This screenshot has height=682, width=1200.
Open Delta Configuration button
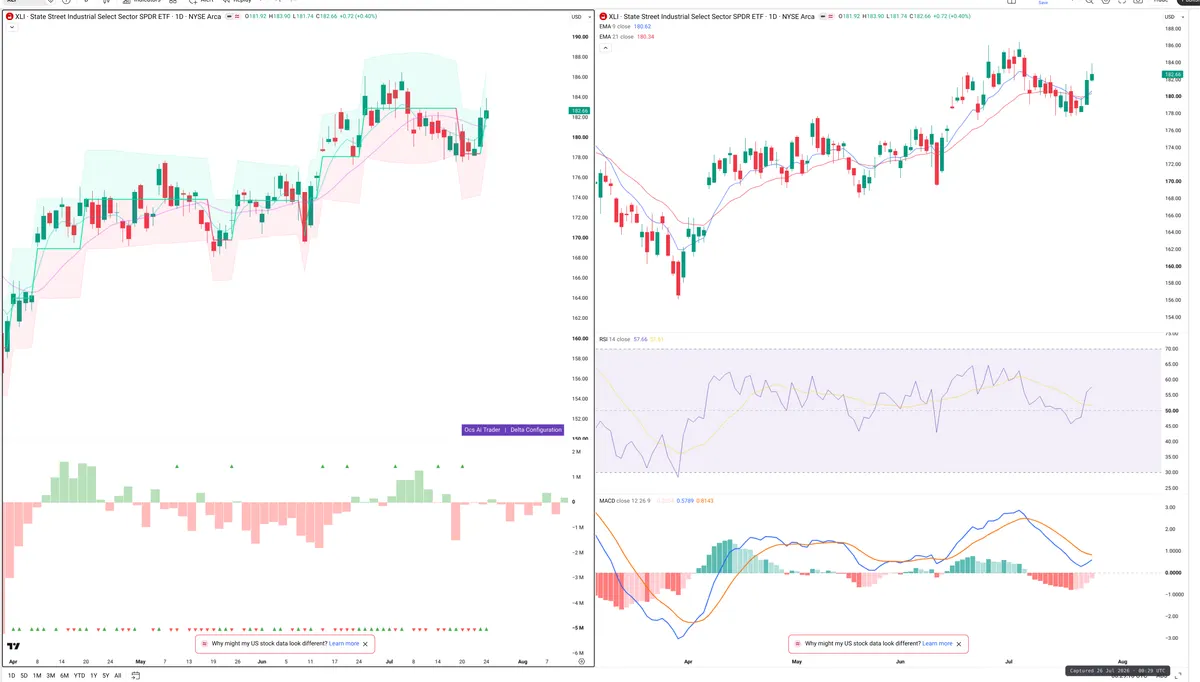click(536, 430)
